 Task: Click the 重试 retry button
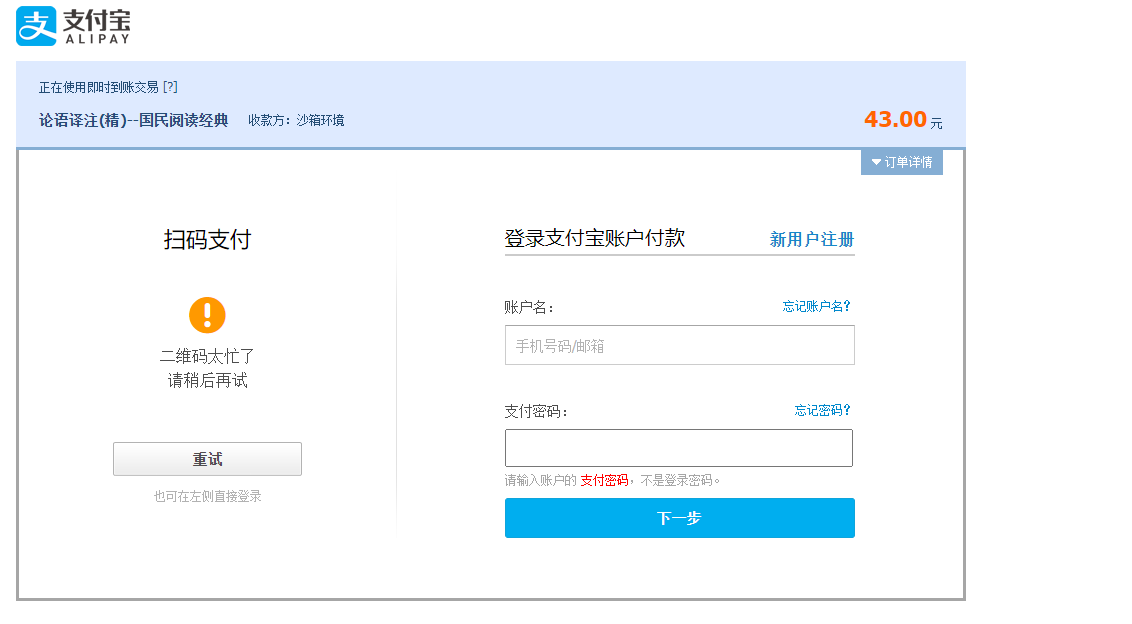(207, 459)
